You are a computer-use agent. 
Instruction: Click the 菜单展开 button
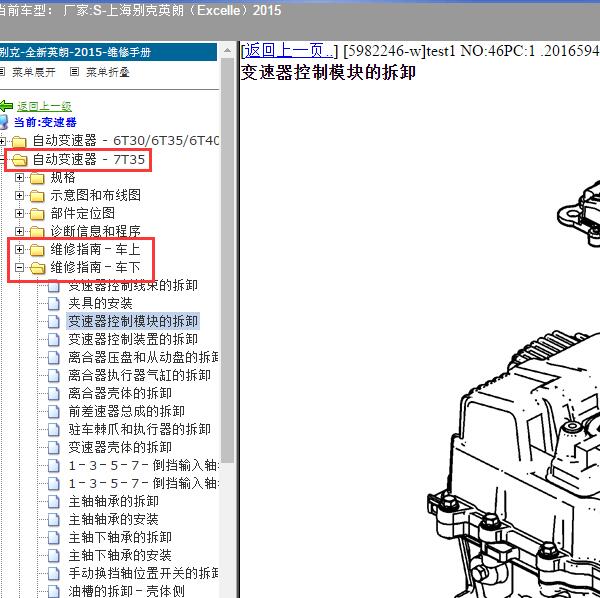34,72
